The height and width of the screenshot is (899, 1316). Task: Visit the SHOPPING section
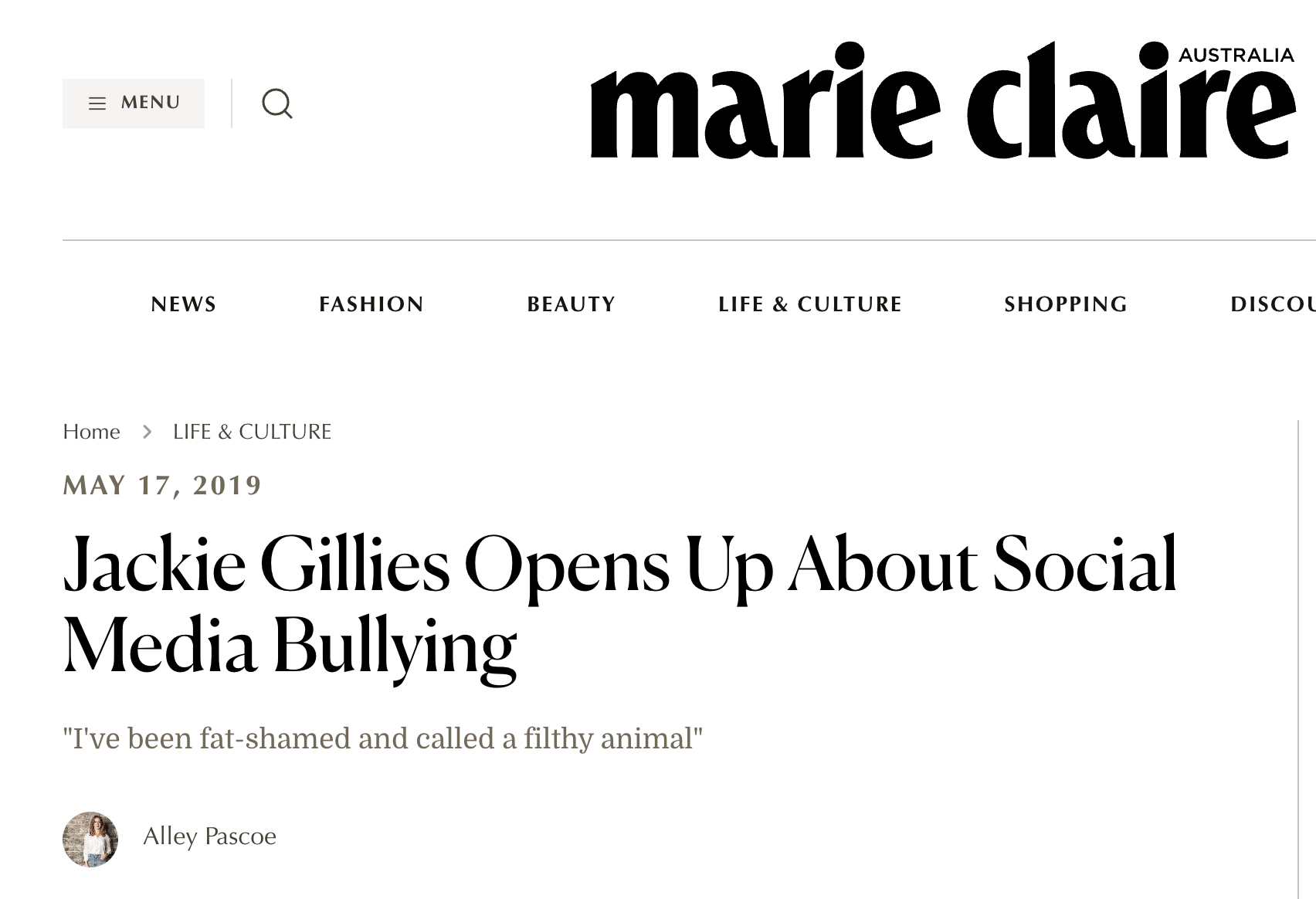tap(1066, 304)
